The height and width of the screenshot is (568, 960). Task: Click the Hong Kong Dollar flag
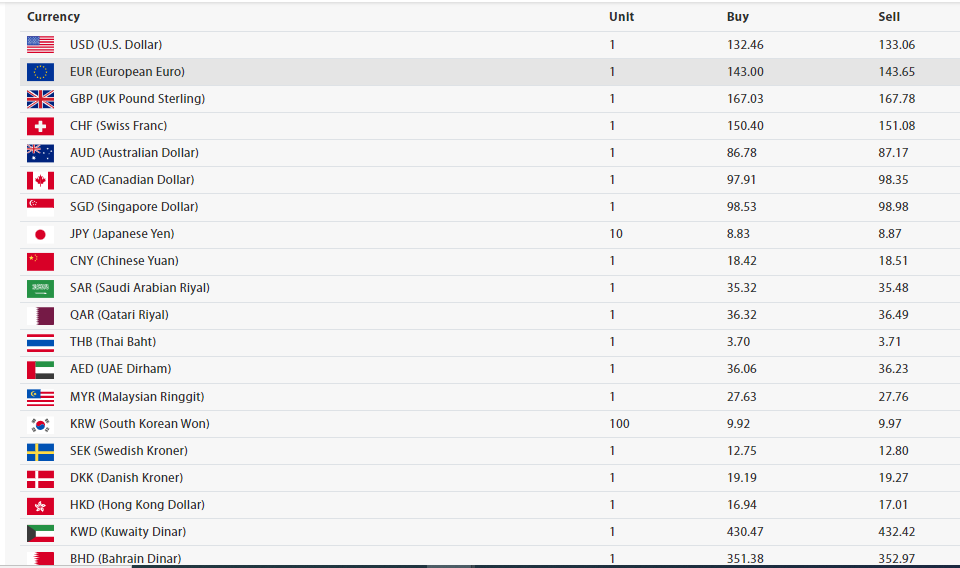click(x=40, y=505)
